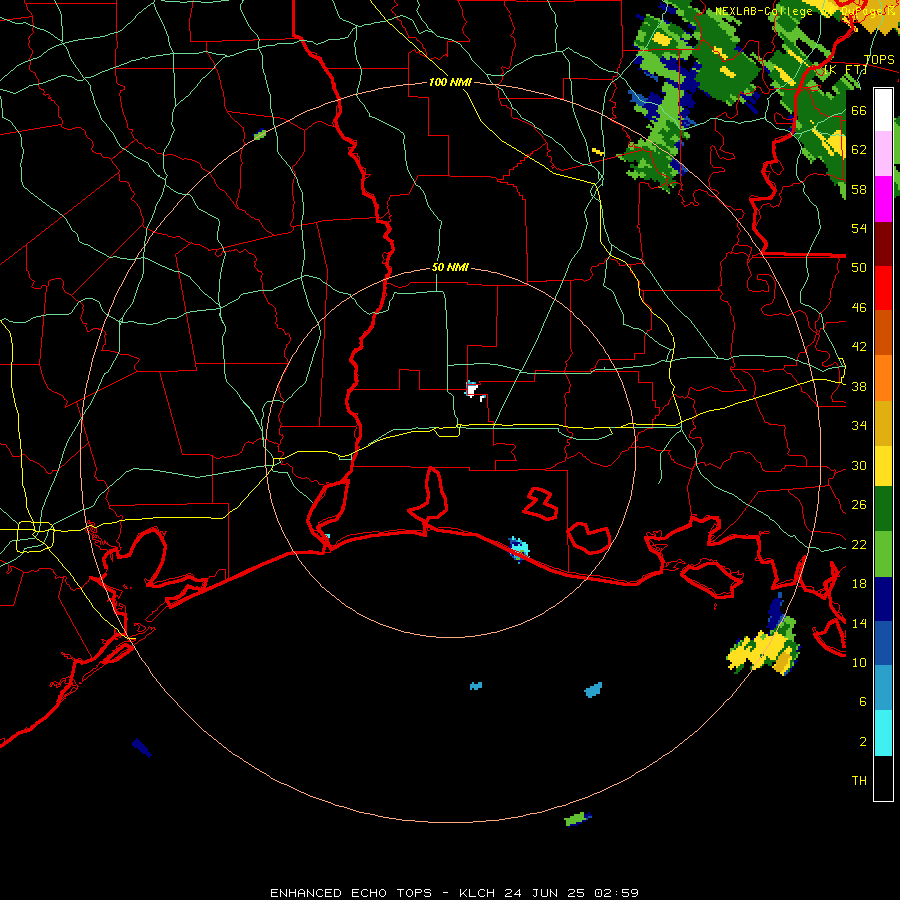Image resolution: width=900 pixels, height=900 pixels.
Task: Click legend value '34'
Action: point(859,425)
